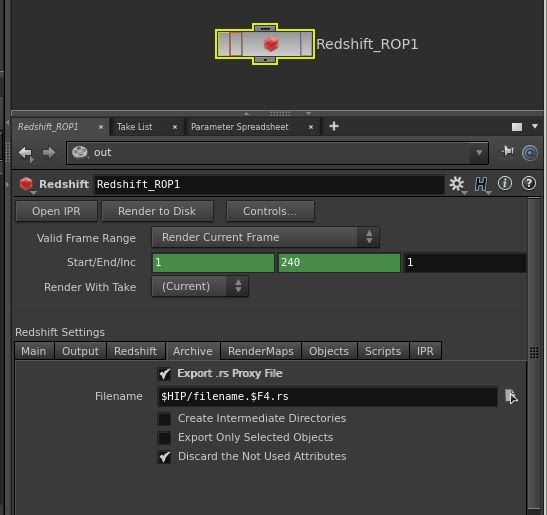Go forward in network path history

pyautogui.click(x=49, y=152)
